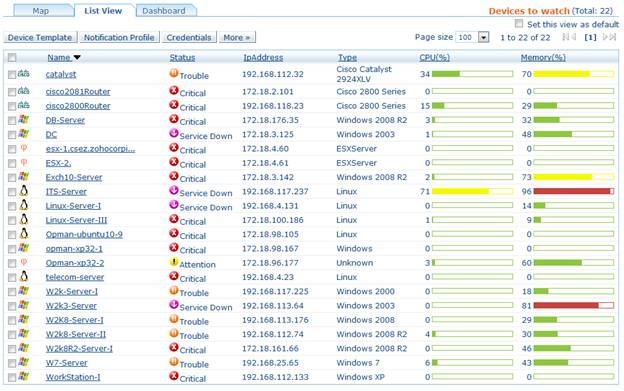624x391 pixels.
Task: Click the Credentials button
Action: click(189, 37)
